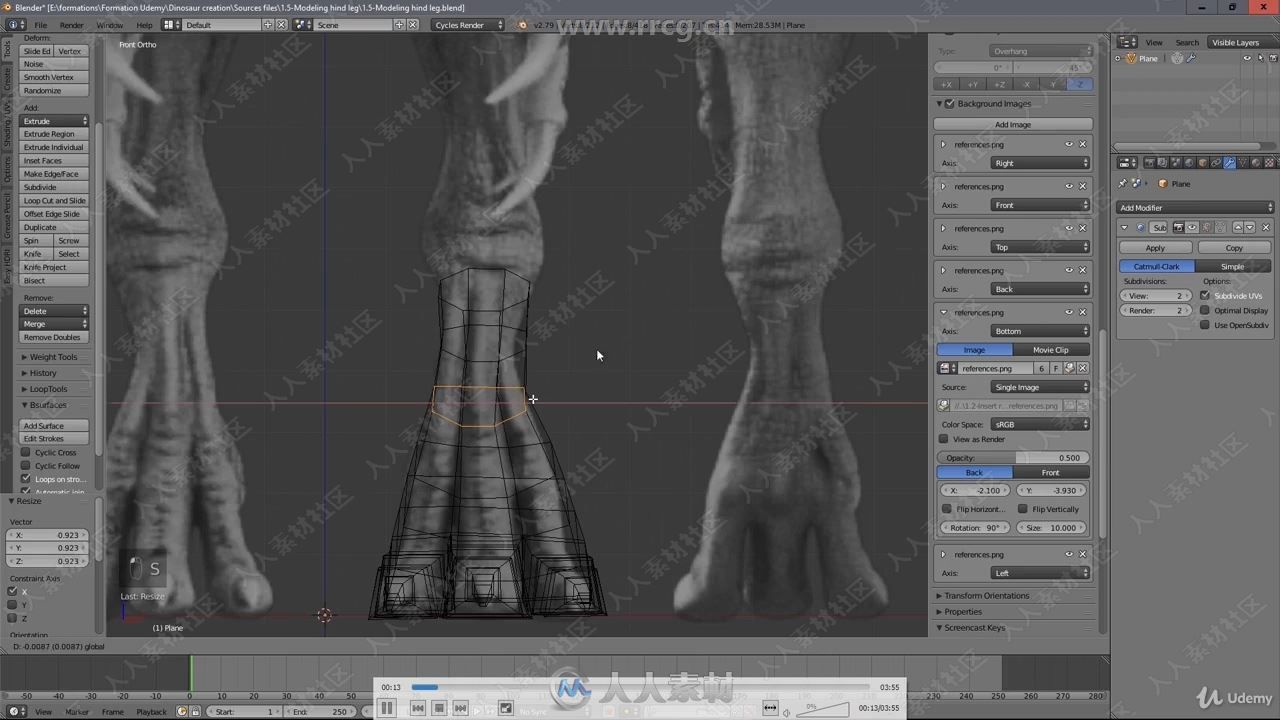This screenshot has width=1280, height=720.
Task: Remove the Right axis references.png image
Action: [1082, 144]
